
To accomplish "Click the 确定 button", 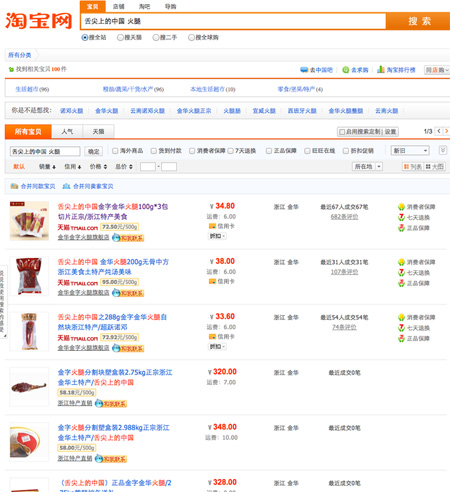I will [93, 152].
